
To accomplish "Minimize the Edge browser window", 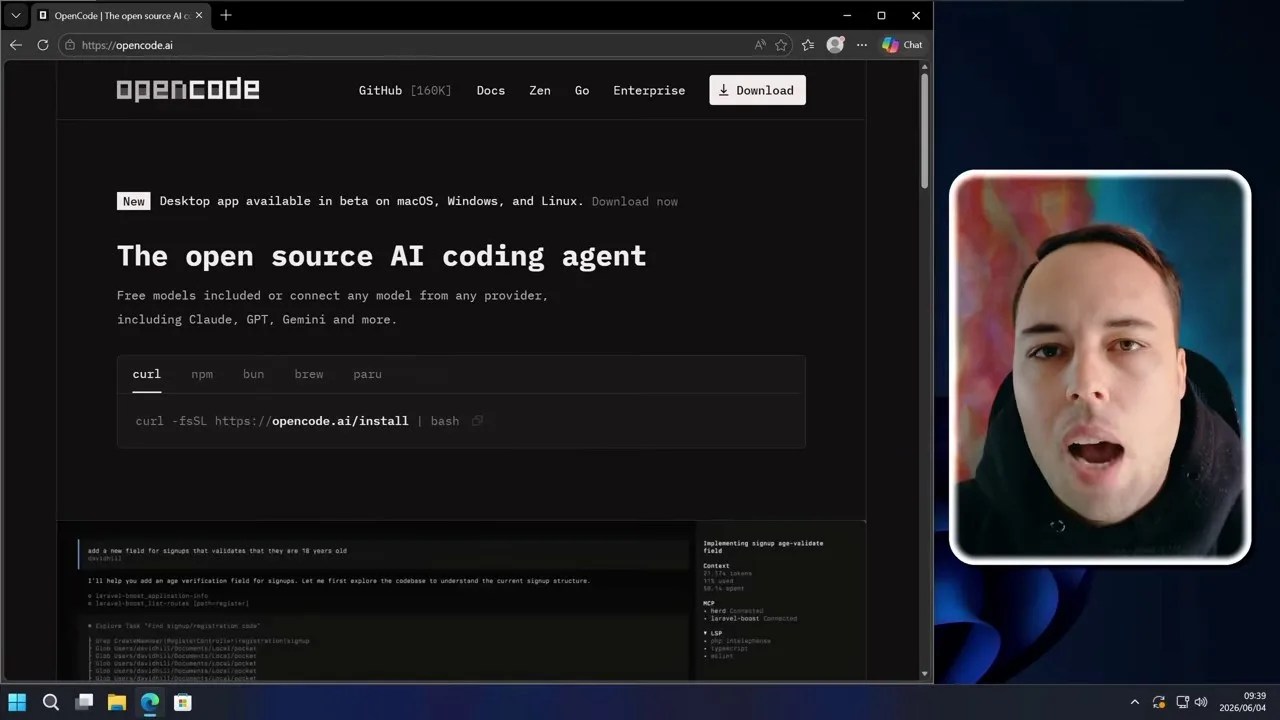I will 847,16.
